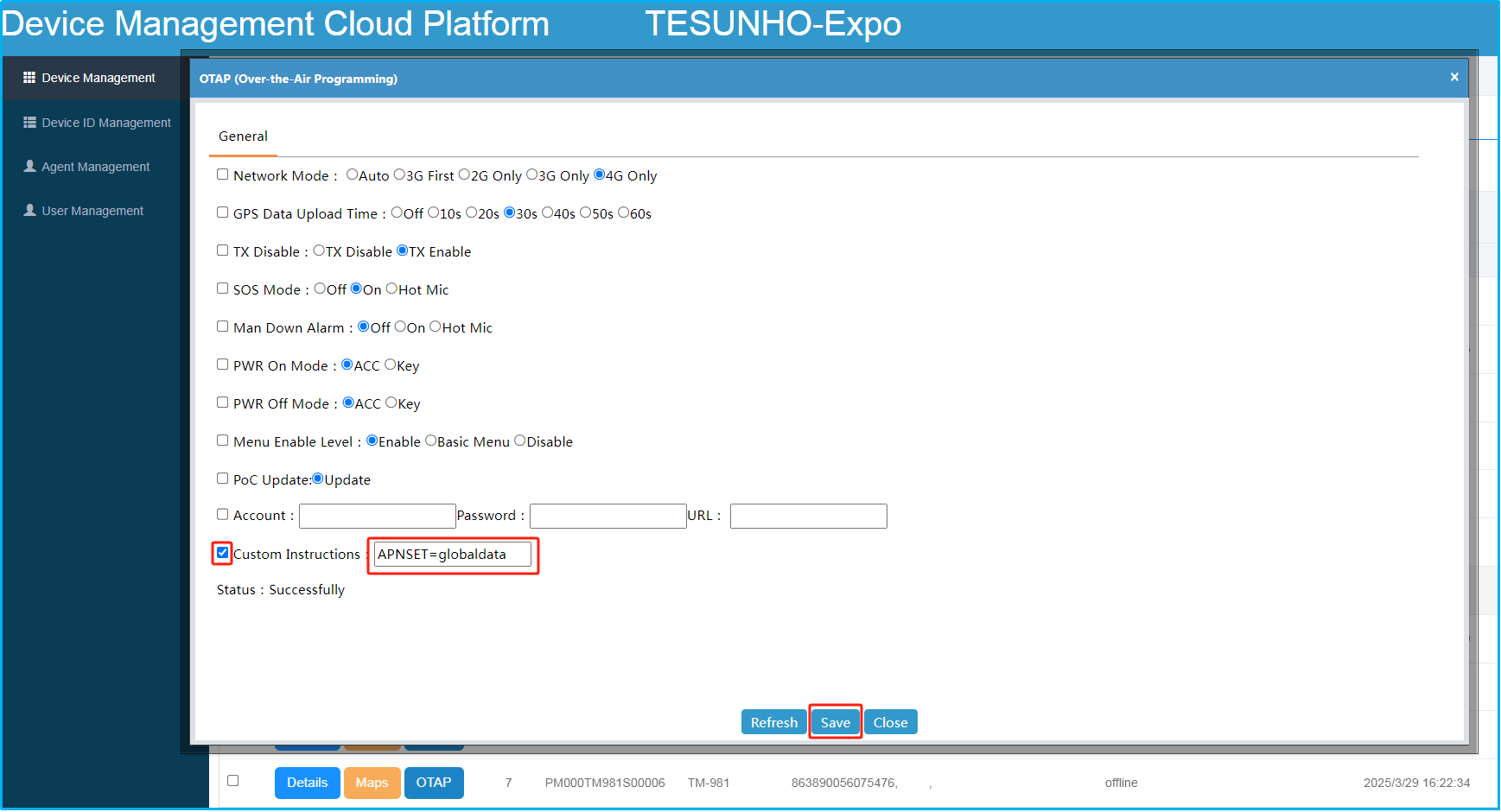The width and height of the screenshot is (1501, 812).
Task: Set Man Down Alarm to Off
Action: tap(363, 327)
